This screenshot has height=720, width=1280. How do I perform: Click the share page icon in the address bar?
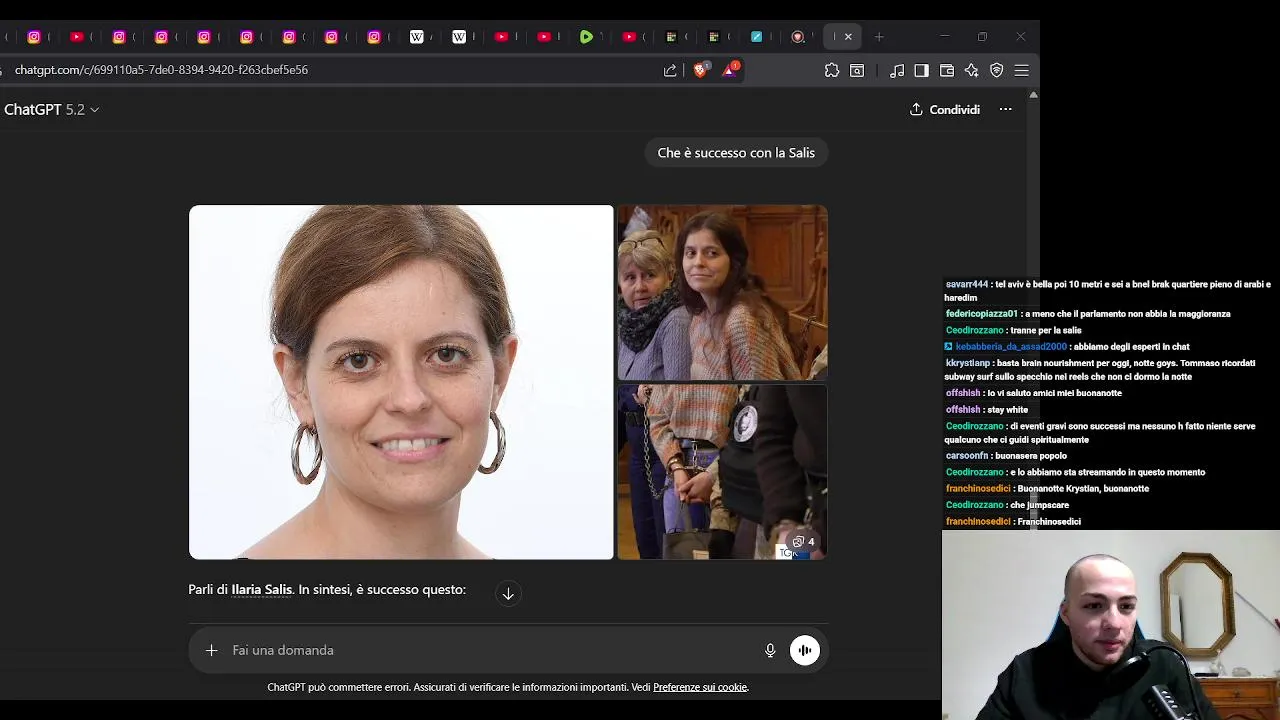click(x=670, y=70)
